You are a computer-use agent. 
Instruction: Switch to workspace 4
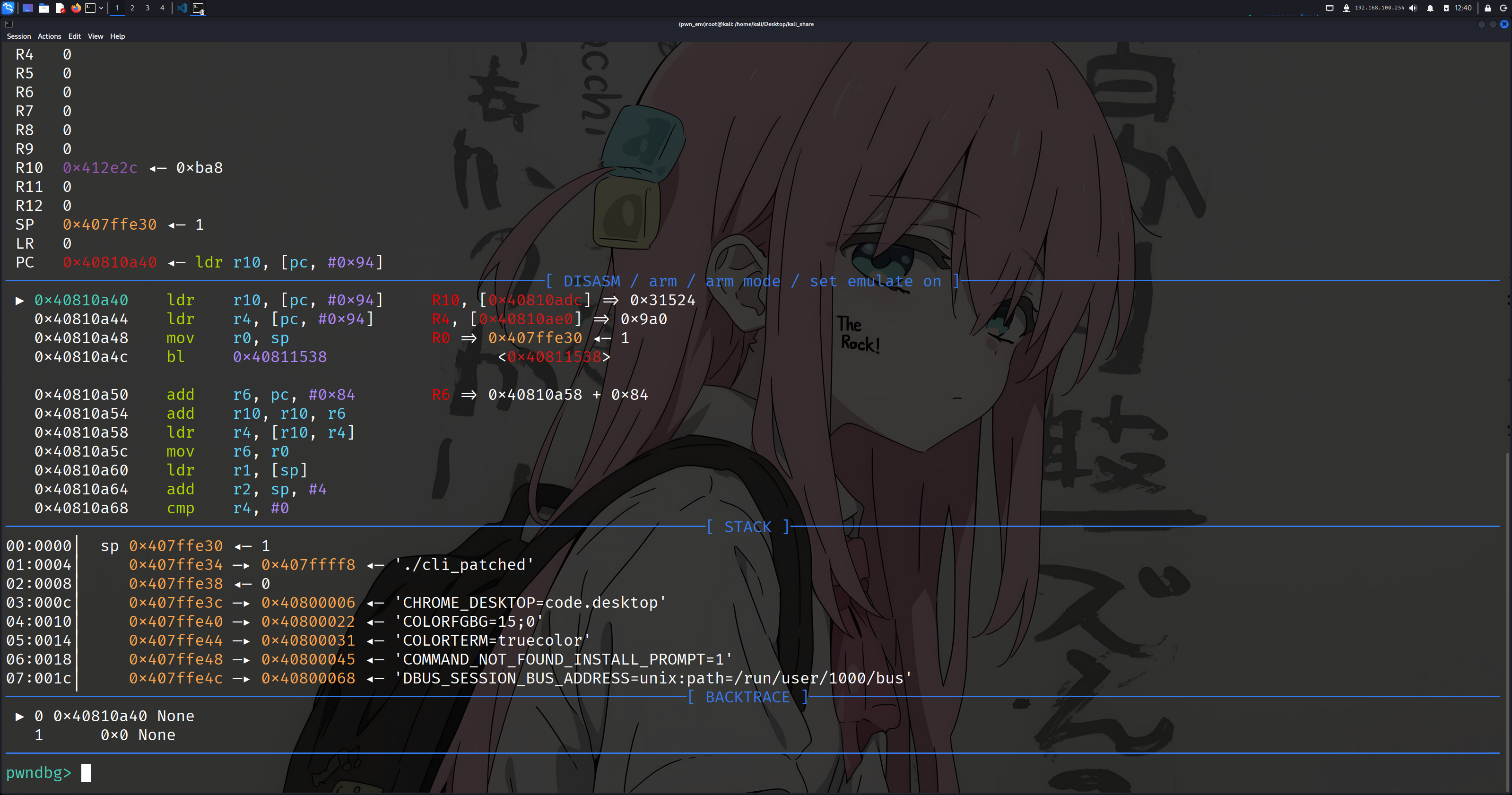(163, 8)
